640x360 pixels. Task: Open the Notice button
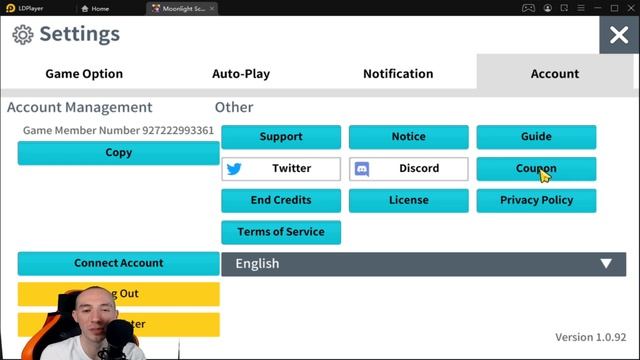(x=409, y=137)
